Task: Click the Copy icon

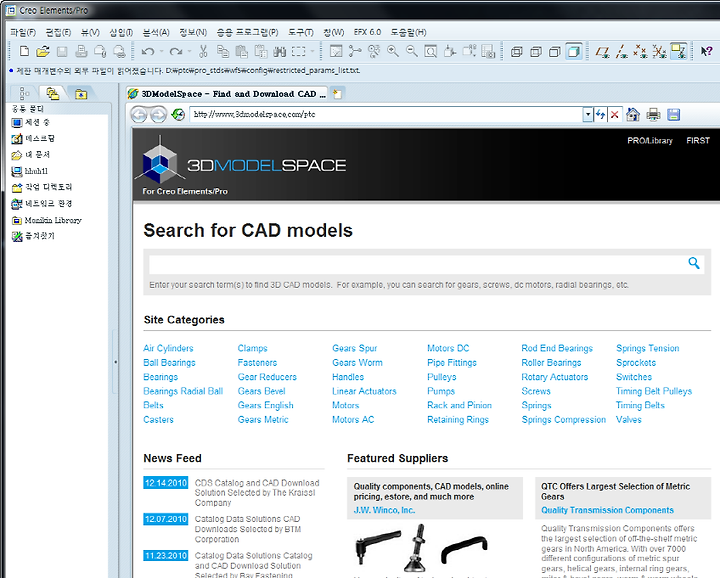Action: [x=223, y=51]
